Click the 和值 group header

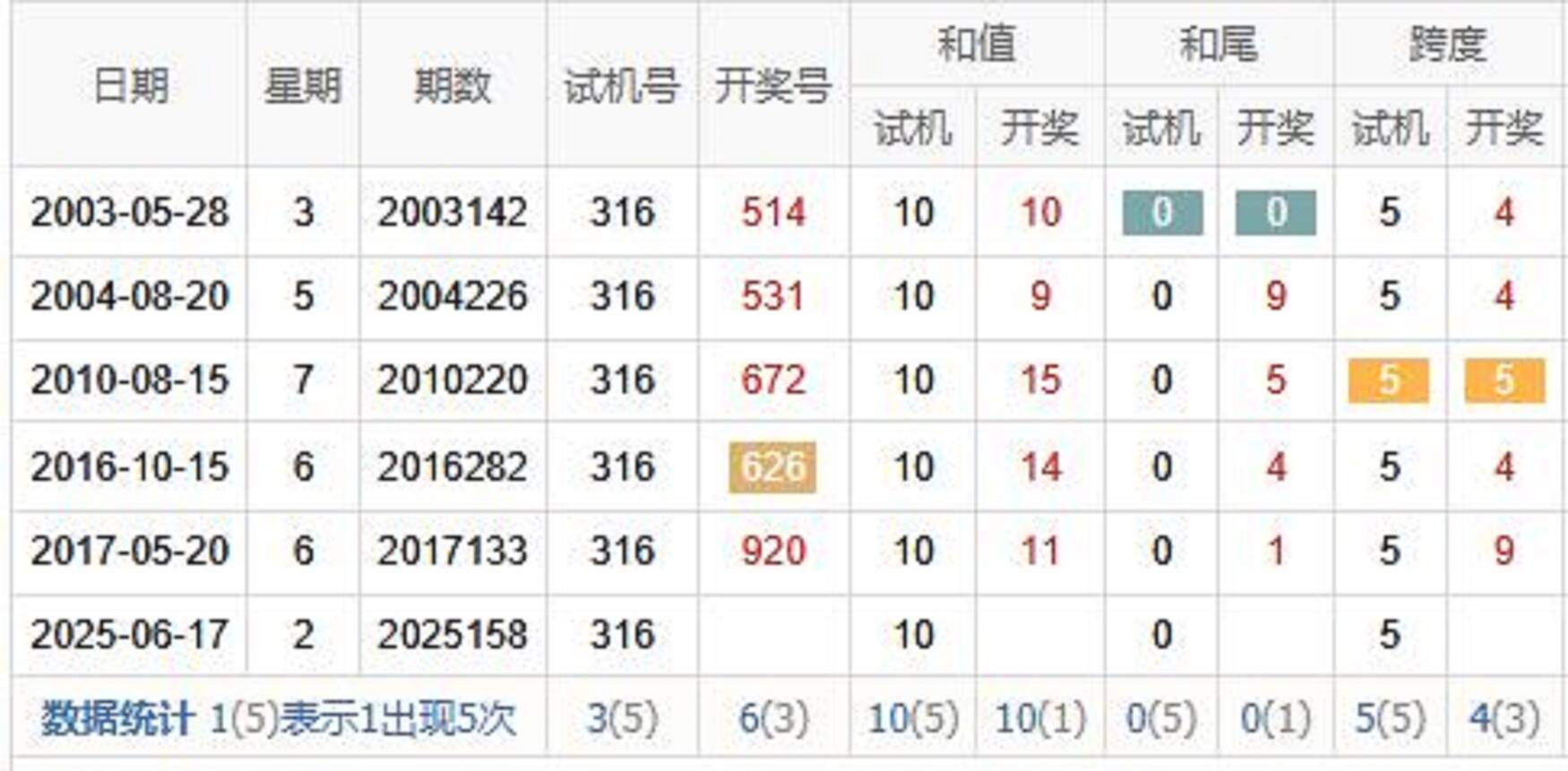tap(976, 44)
